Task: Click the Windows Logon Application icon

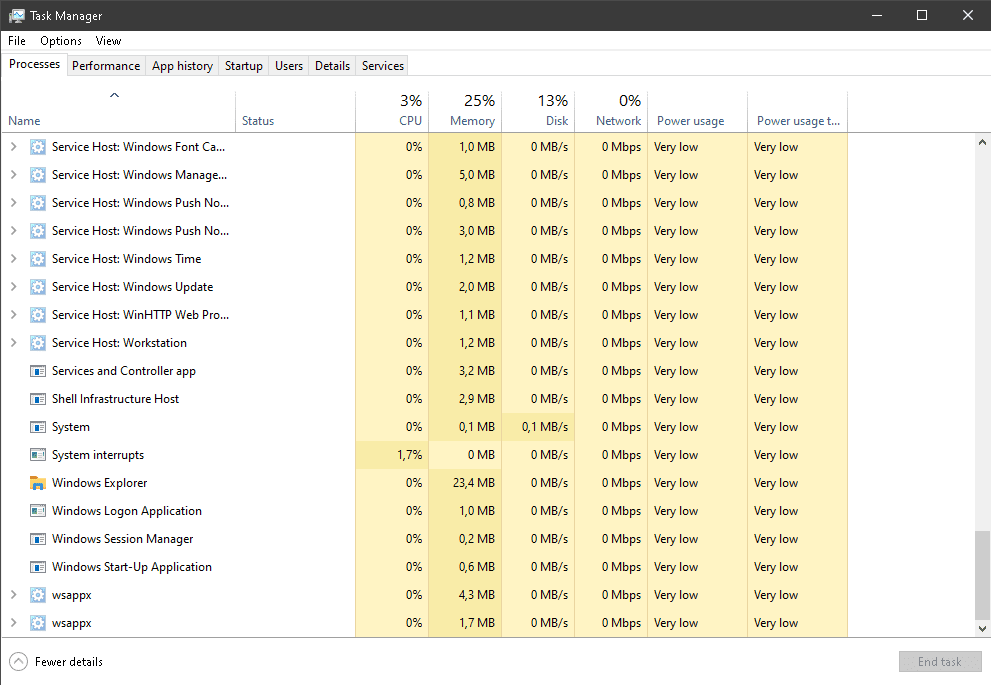Action: coord(38,511)
